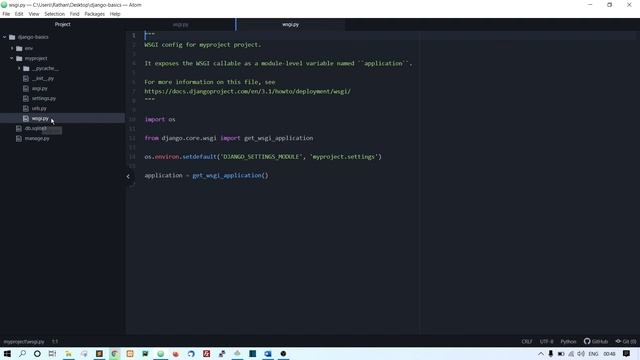Click the __init__.py file icon

coord(26,78)
